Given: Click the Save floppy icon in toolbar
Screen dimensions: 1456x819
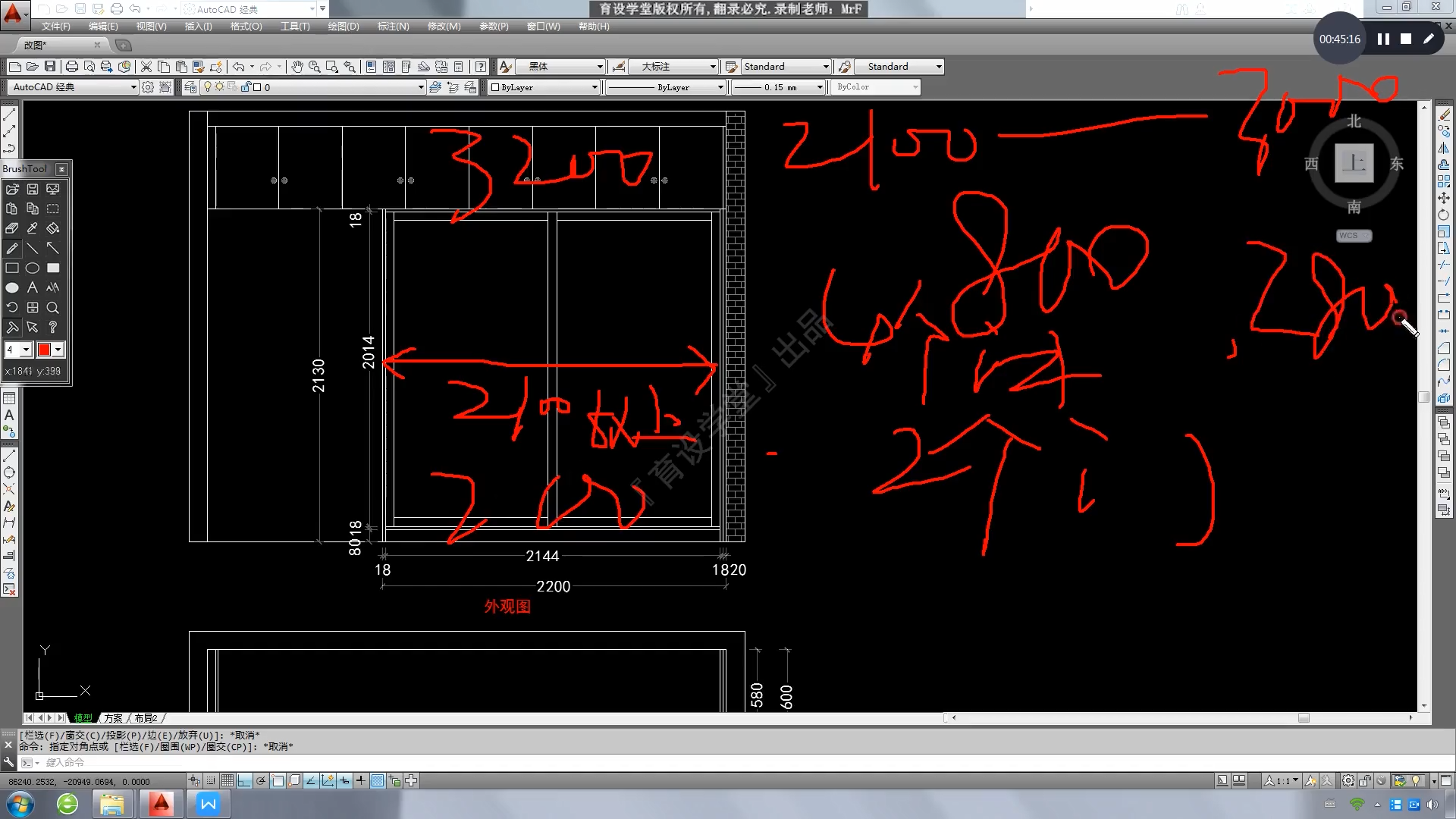Looking at the screenshot, I should 50,67.
